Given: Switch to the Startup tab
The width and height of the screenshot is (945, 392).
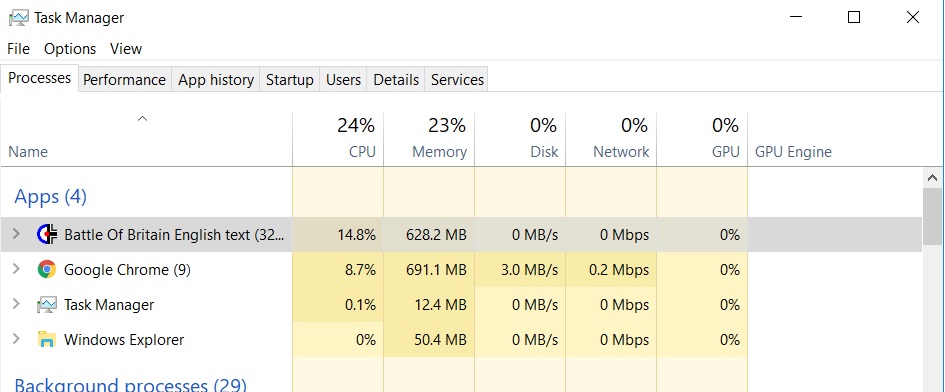Looking at the screenshot, I should pos(290,80).
